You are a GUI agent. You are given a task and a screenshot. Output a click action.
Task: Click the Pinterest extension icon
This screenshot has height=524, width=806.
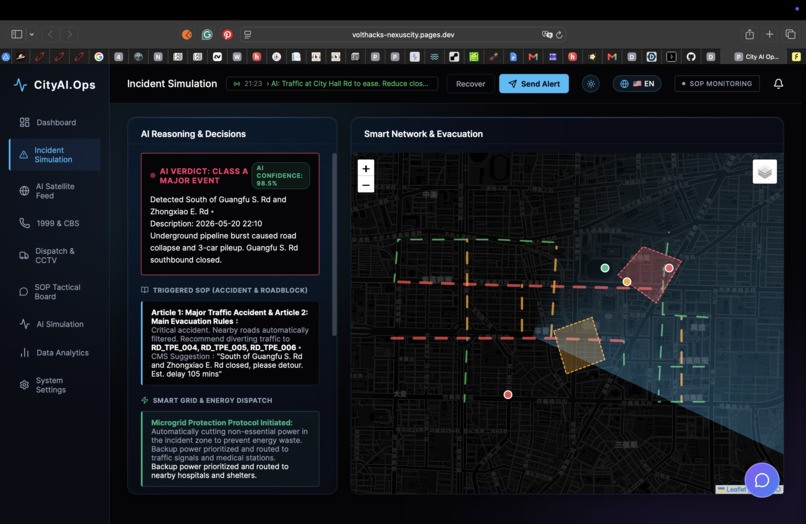tap(227, 34)
